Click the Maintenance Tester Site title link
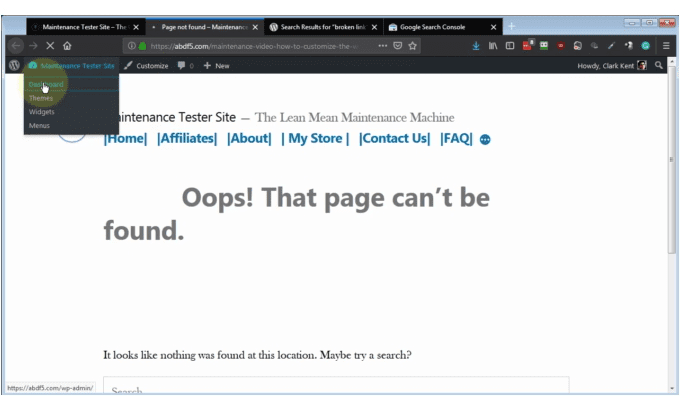This screenshot has height=396, width=680. pyautogui.click(x=177, y=117)
